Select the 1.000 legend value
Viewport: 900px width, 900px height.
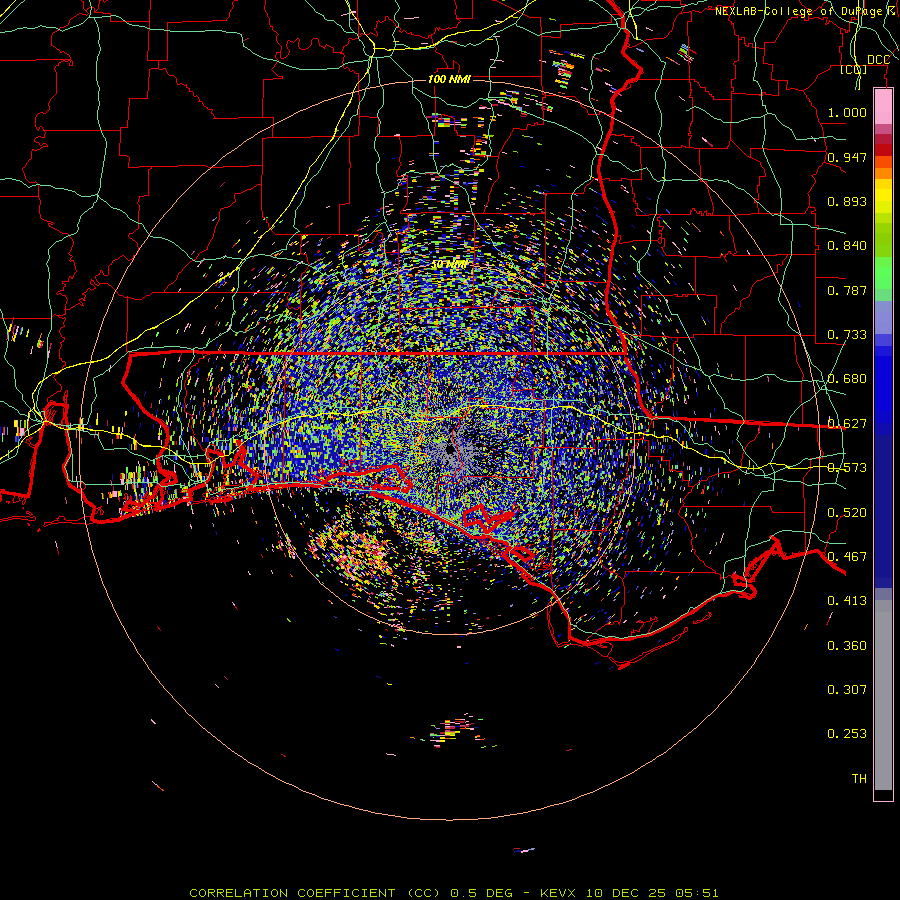pos(847,112)
